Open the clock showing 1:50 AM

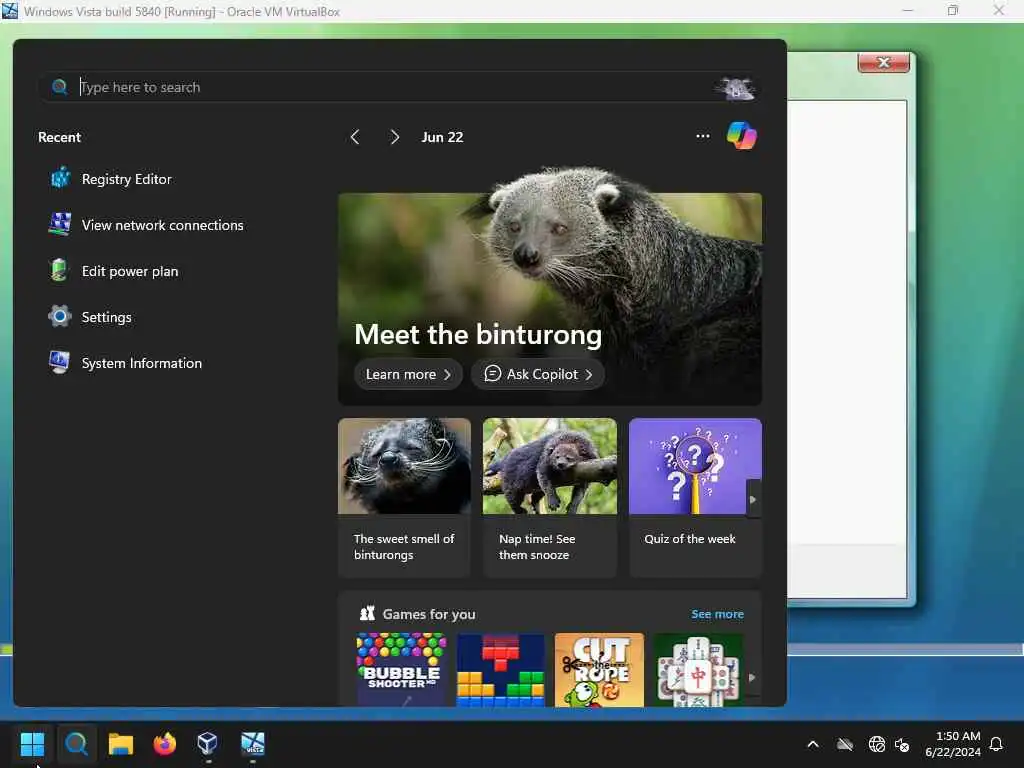[x=953, y=744]
